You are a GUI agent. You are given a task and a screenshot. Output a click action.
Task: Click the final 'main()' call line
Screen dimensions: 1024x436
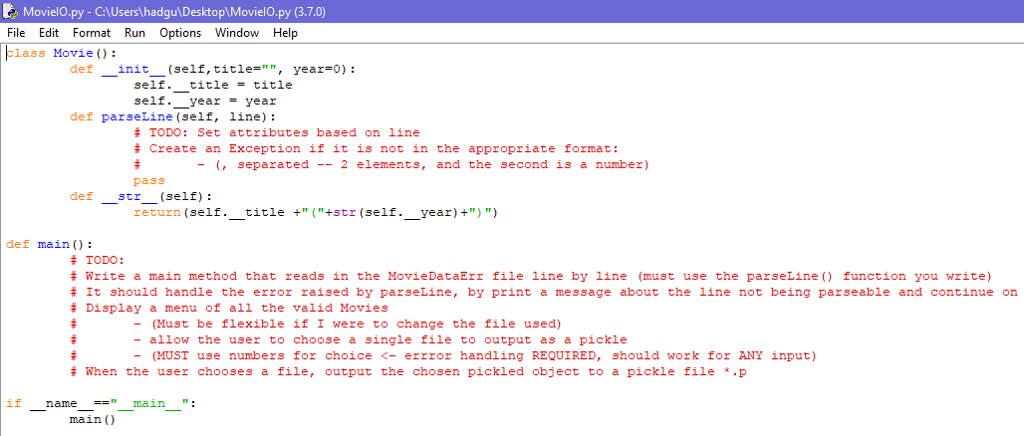[93, 418]
